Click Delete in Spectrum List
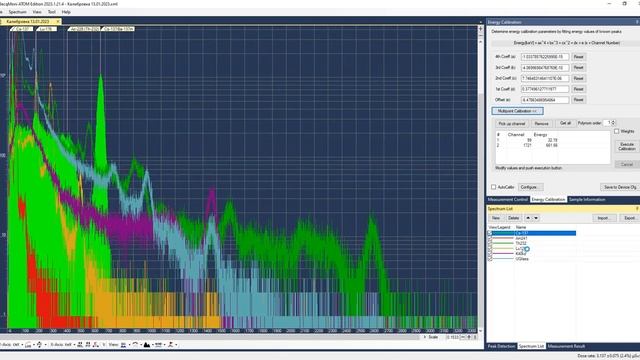The image size is (640, 360). pos(513,218)
